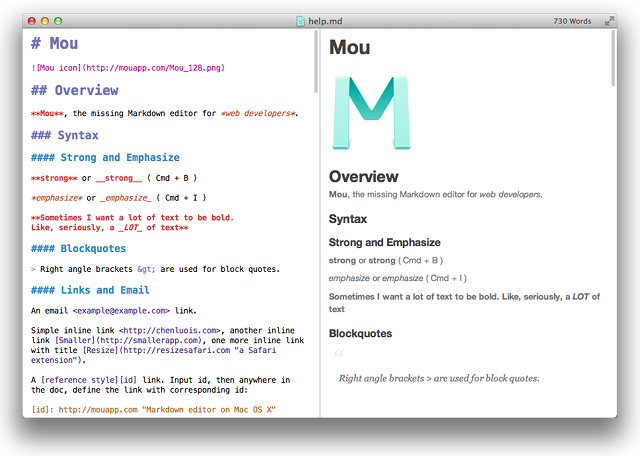
Task: Click 'Mou, the missing Markdown editor' preview text
Action: (436, 194)
